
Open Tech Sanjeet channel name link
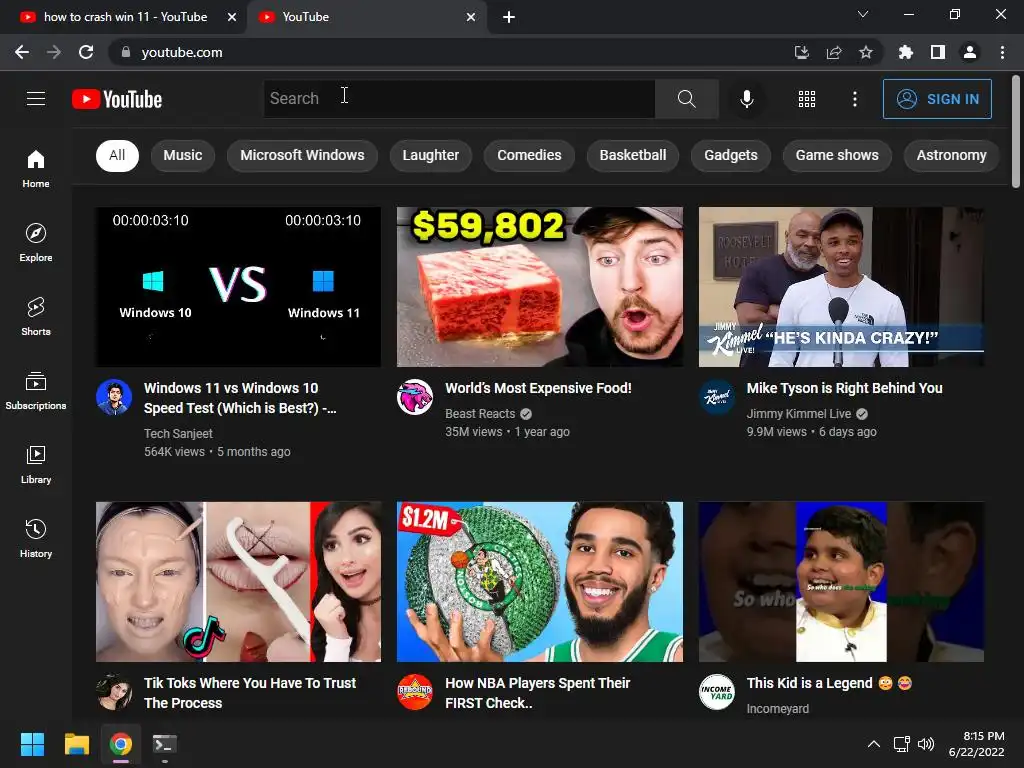(x=178, y=434)
